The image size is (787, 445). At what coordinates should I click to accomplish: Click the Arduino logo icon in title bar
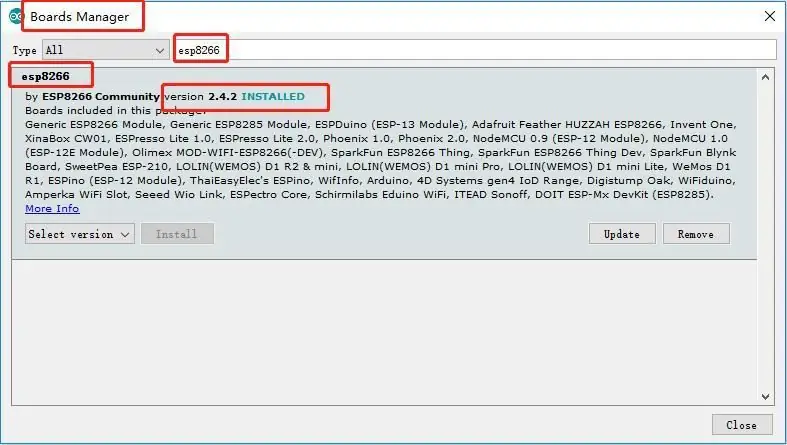(x=15, y=17)
